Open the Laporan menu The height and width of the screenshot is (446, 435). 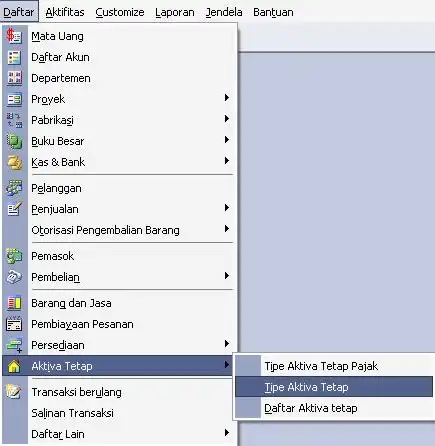click(x=175, y=12)
